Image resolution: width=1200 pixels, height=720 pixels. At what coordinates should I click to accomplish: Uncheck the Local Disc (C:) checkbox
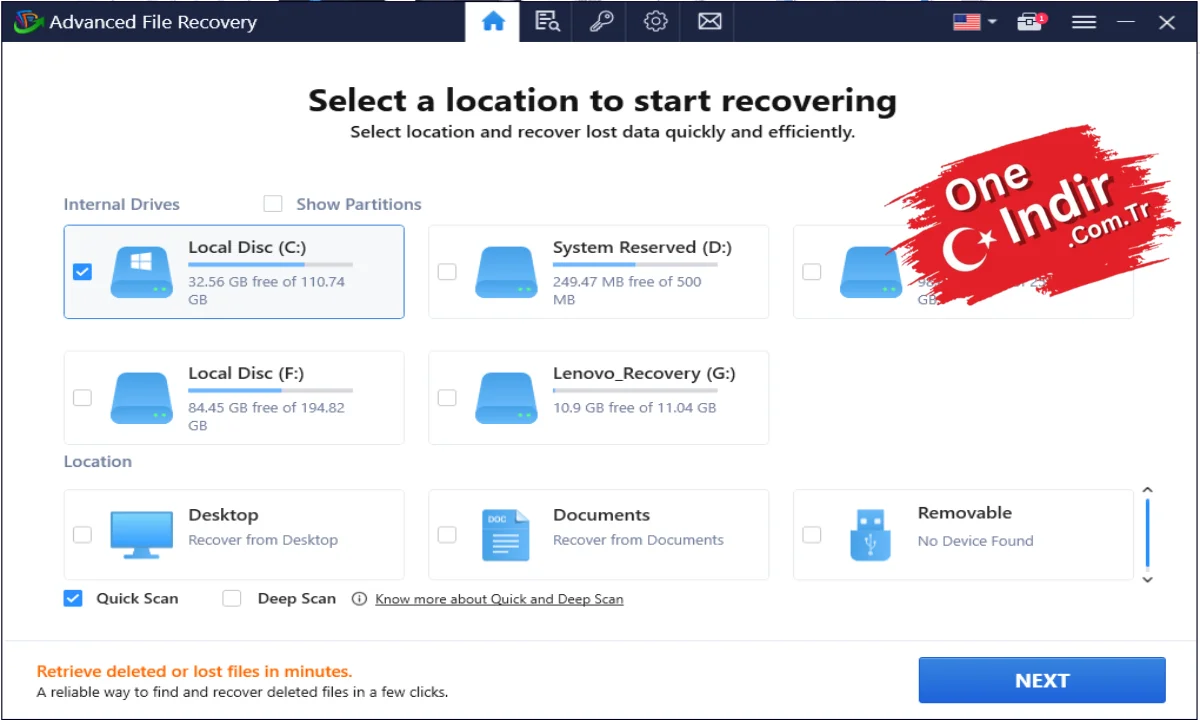[x=82, y=271]
